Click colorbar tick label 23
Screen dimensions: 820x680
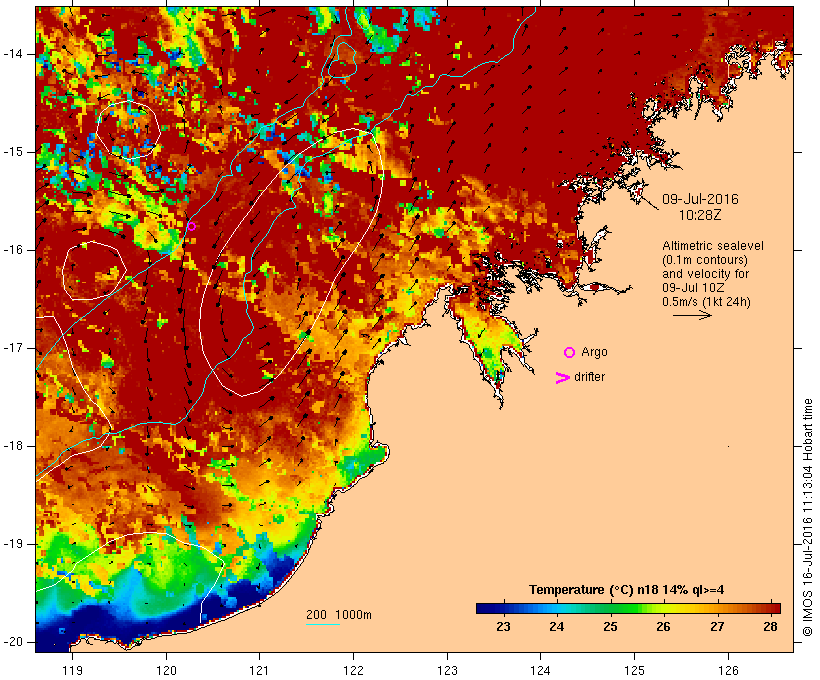[x=503, y=626]
